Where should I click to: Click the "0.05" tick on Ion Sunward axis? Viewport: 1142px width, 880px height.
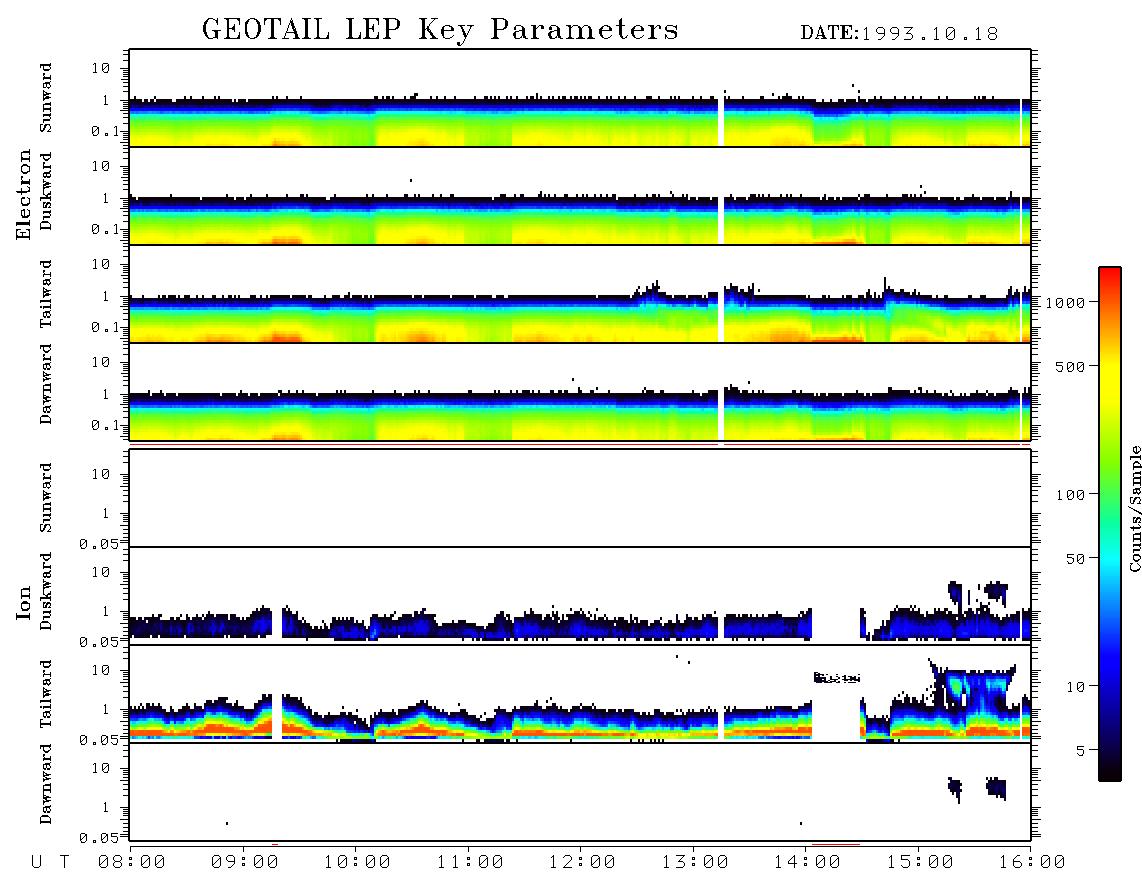coord(98,544)
